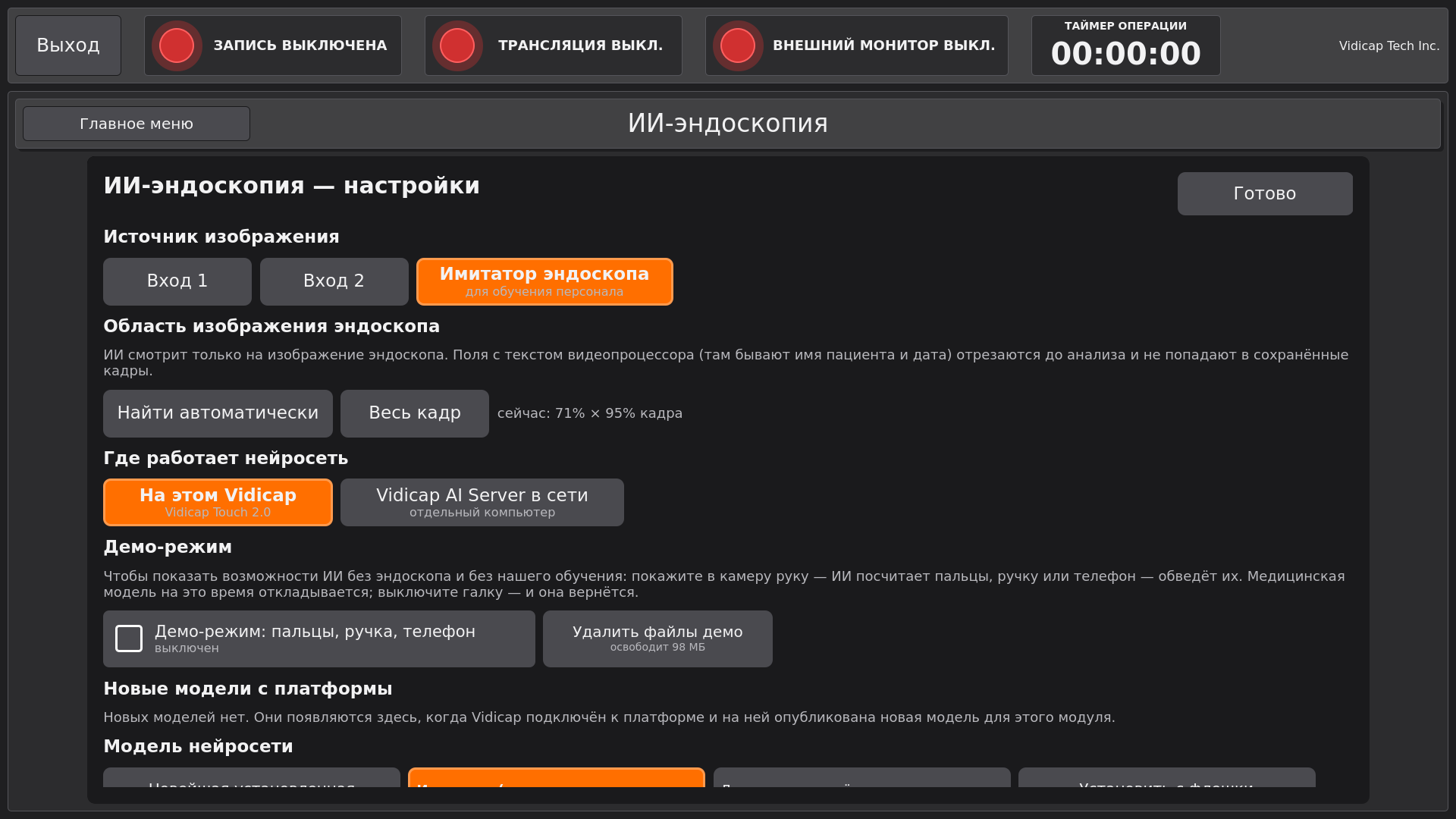Click «Найти автоматически» button
Screen dimensions: 1456x819
click(218, 413)
